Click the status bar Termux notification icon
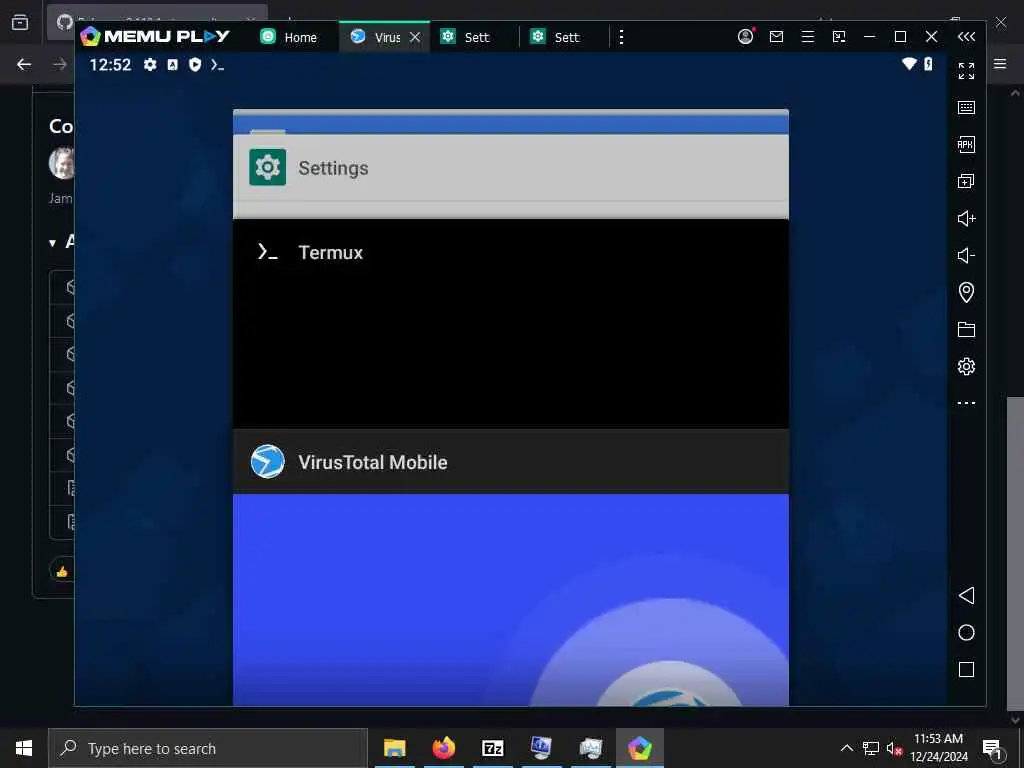1024x768 pixels. 217,65
